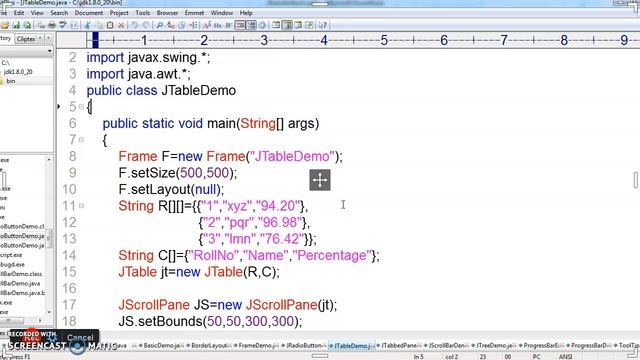Open Find with the magnifier icon
This screenshot has width=640, height=360.
point(160,25)
